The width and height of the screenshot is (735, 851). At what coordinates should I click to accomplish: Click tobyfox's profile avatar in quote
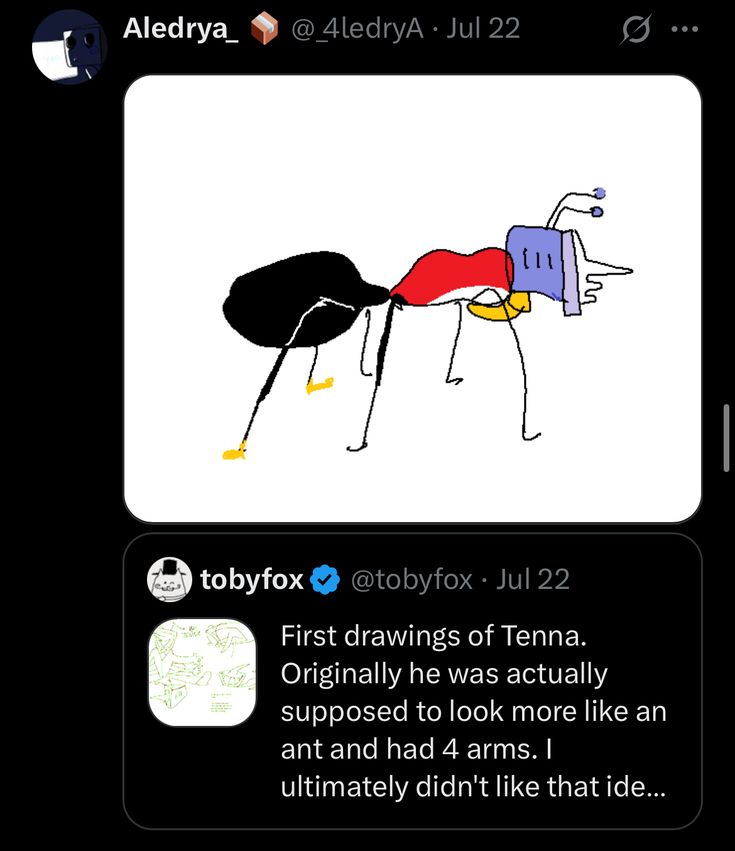tap(170, 580)
